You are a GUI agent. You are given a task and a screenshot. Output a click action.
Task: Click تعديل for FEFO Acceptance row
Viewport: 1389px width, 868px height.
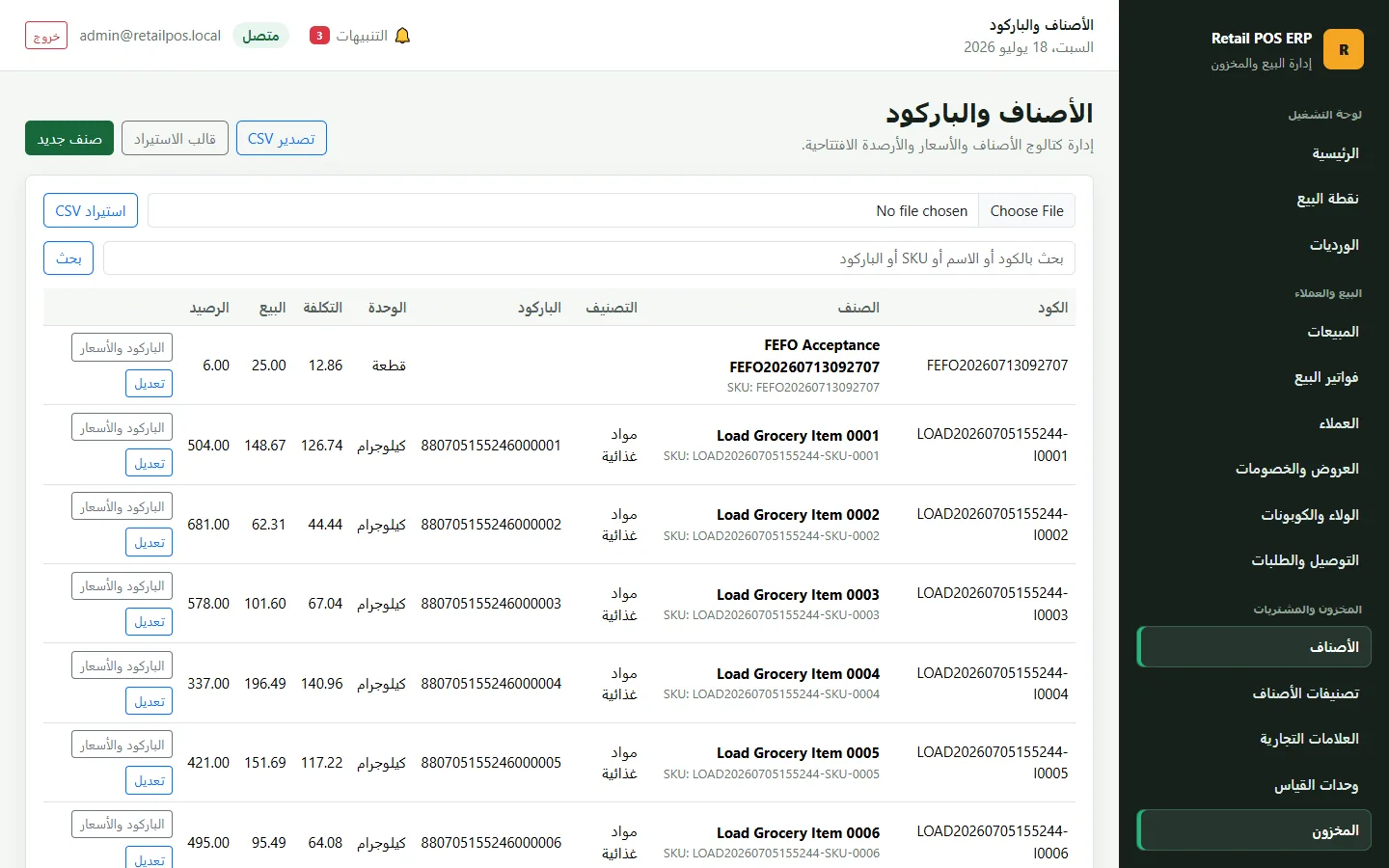pos(149,383)
